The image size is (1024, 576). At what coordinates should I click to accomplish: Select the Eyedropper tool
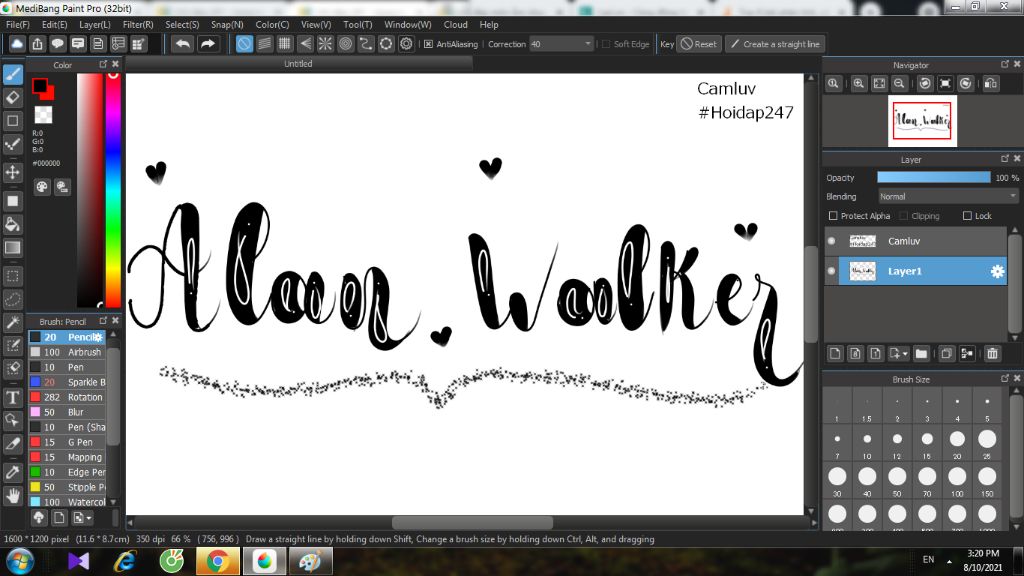click(12, 472)
